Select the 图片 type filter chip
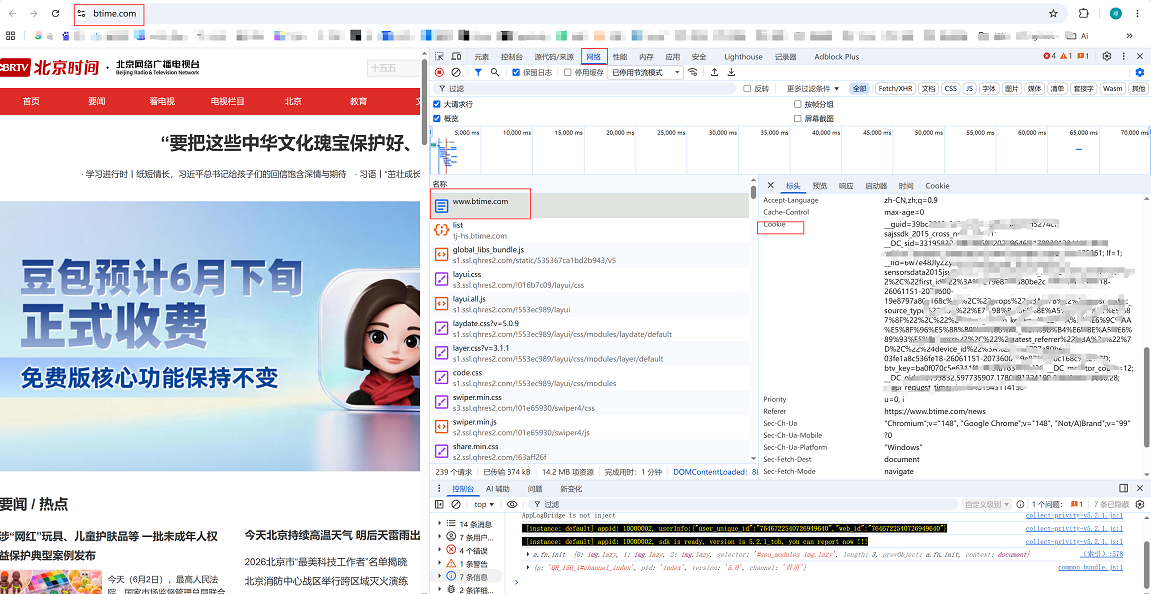Screen dimensions: 1151x594 (1012, 88)
